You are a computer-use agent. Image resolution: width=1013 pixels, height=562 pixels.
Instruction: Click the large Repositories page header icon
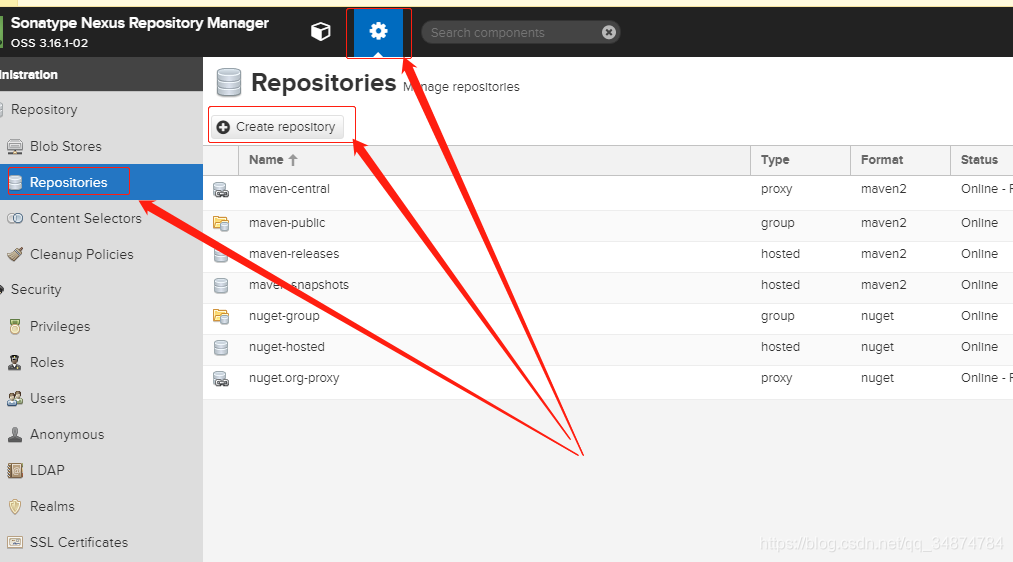(229, 83)
